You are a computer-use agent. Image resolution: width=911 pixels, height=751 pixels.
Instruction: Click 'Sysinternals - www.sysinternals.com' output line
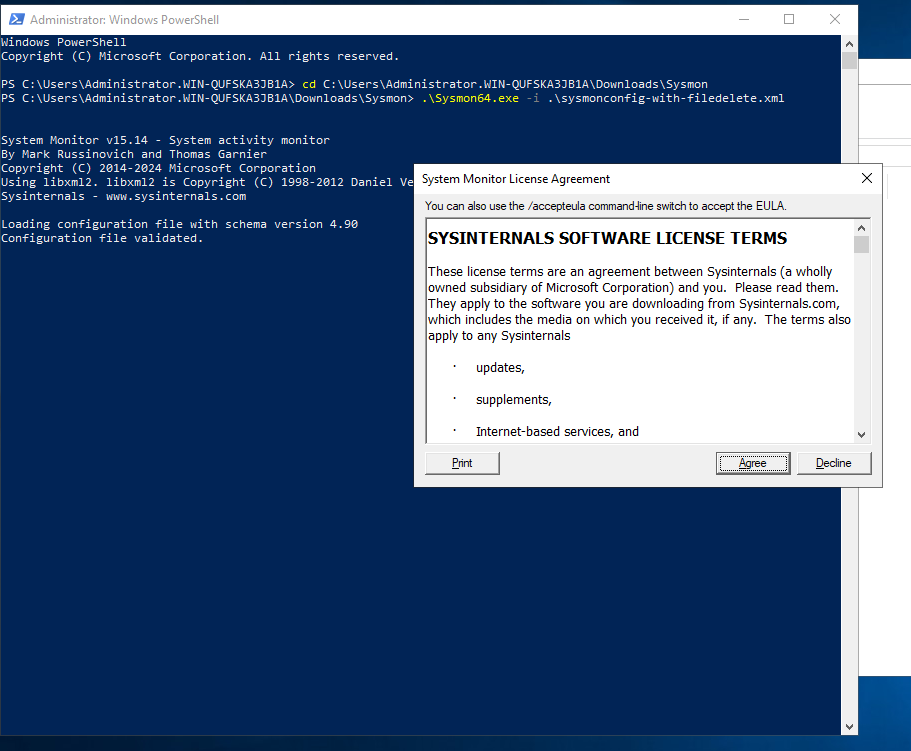tap(124, 196)
